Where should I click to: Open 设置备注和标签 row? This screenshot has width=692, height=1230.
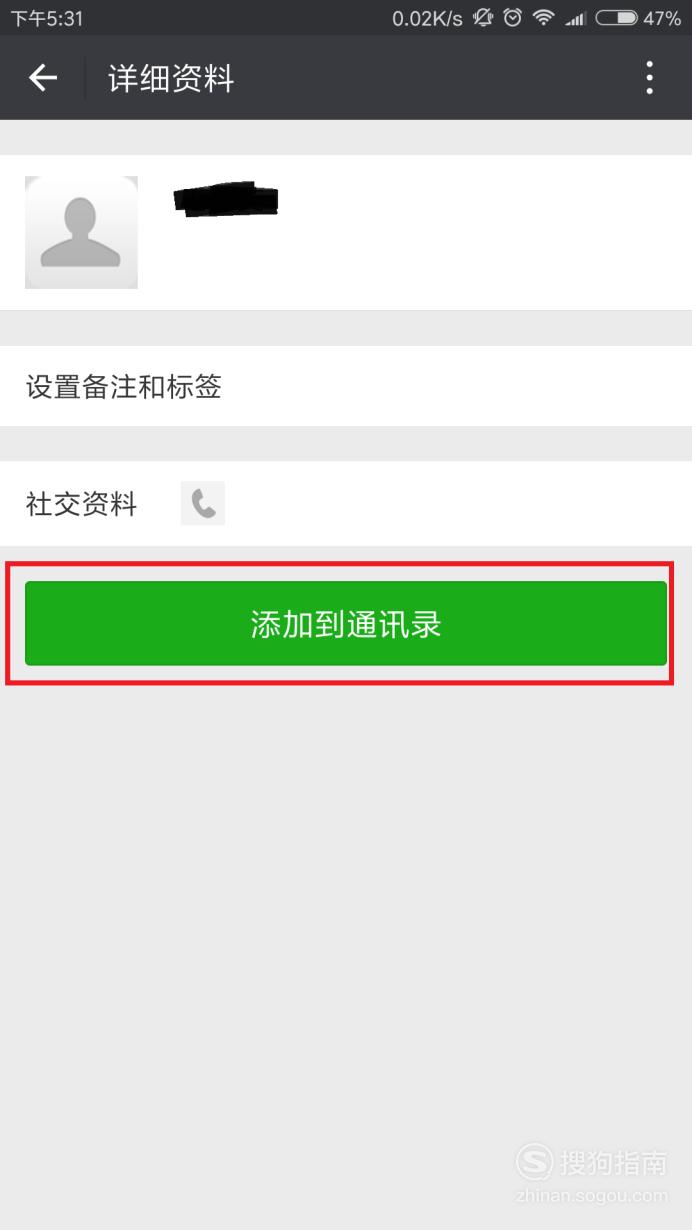click(x=346, y=386)
